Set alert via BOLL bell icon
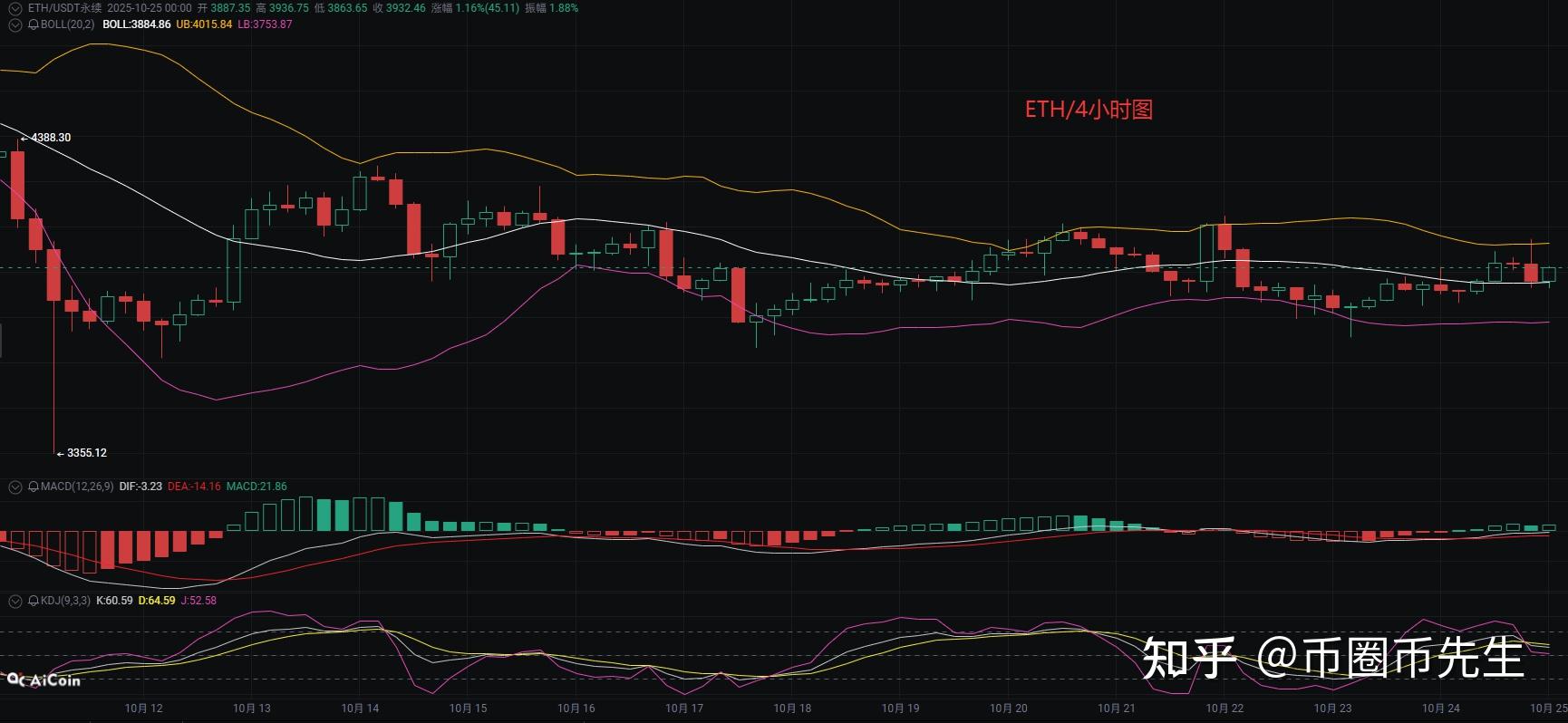 click(x=34, y=24)
